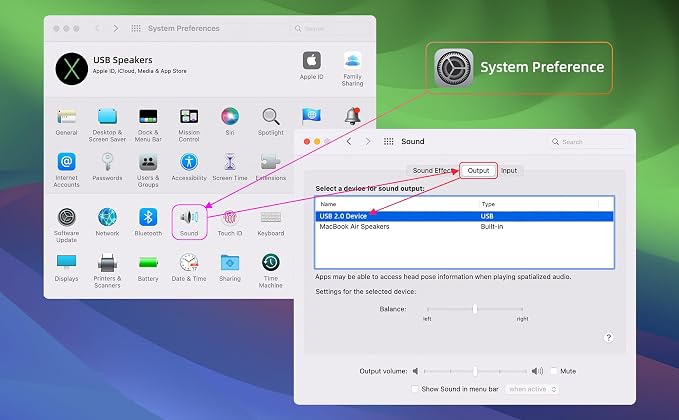The width and height of the screenshot is (679, 420).
Task: Click the low volume speaker icon
Action: coord(415,371)
